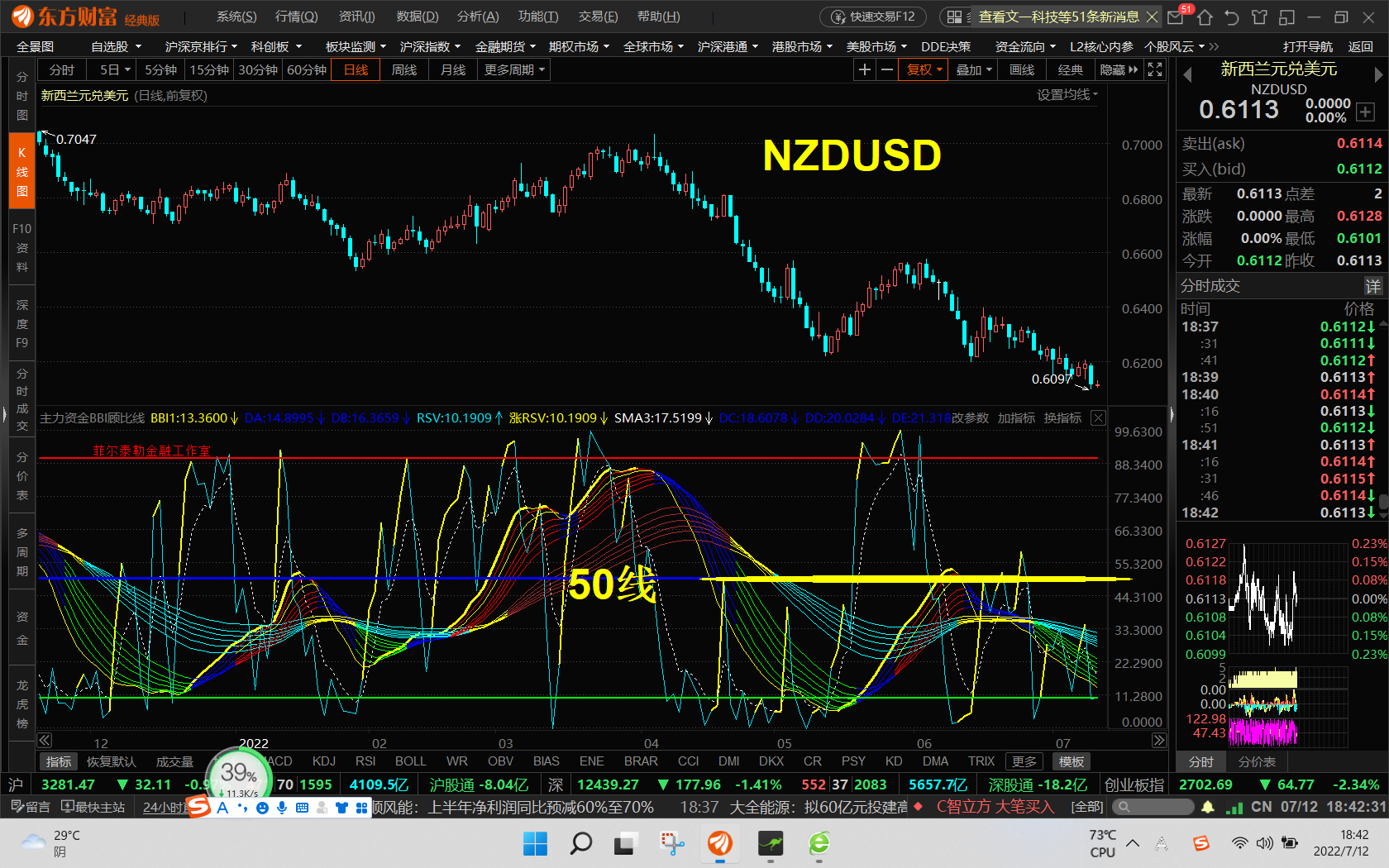Toggle the fullscreen chart icon
Image resolution: width=1389 pixels, height=868 pixels.
(x=1154, y=69)
